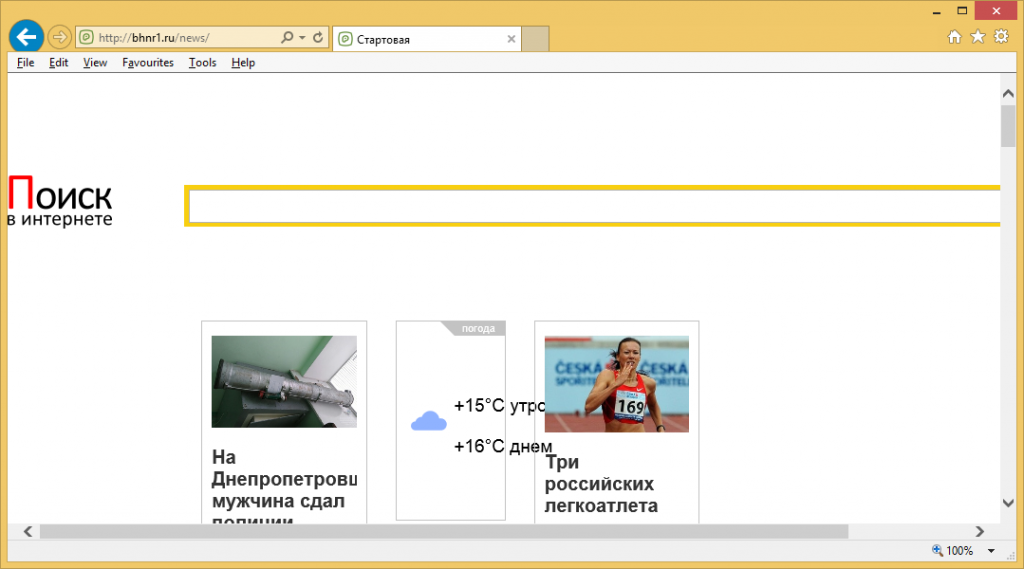Open the Tools gear icon
This screenshot has height=569, width=1024.
1001,37
